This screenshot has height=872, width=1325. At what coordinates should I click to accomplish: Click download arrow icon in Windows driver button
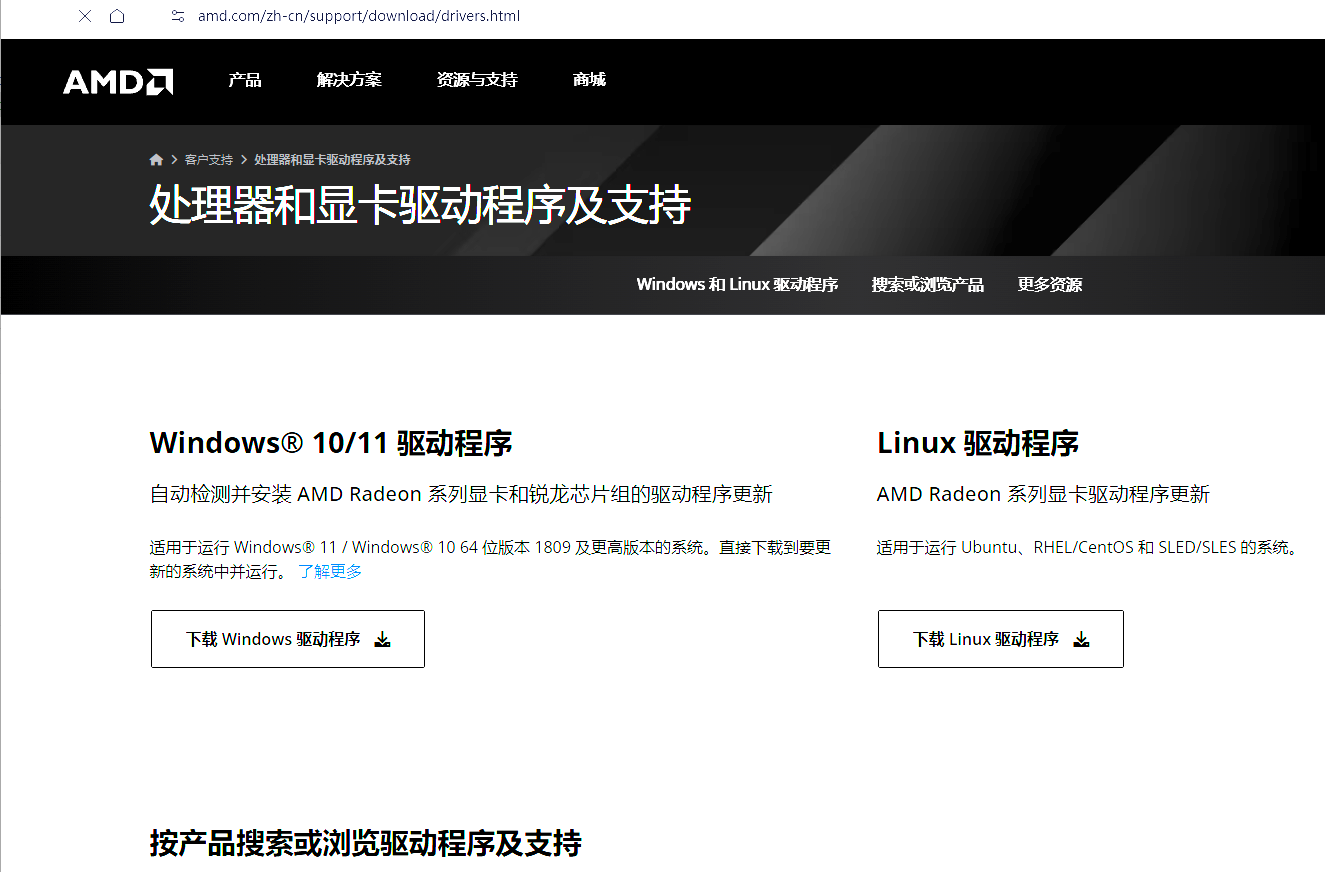pos(382,640)
